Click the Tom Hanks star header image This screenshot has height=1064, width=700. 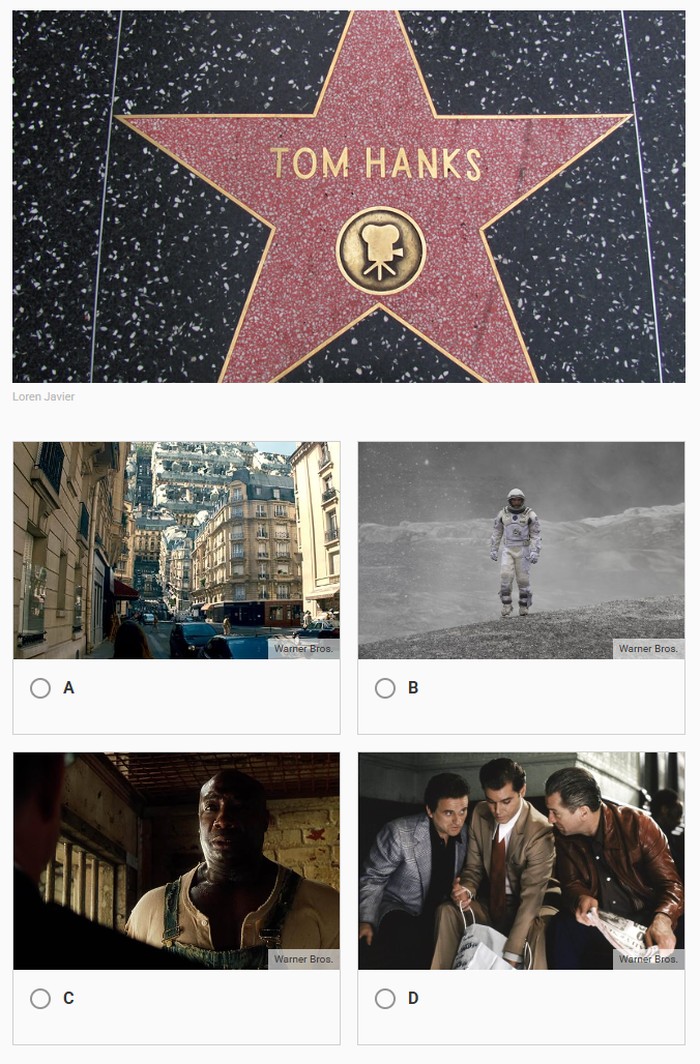click(x=349, y=197)
